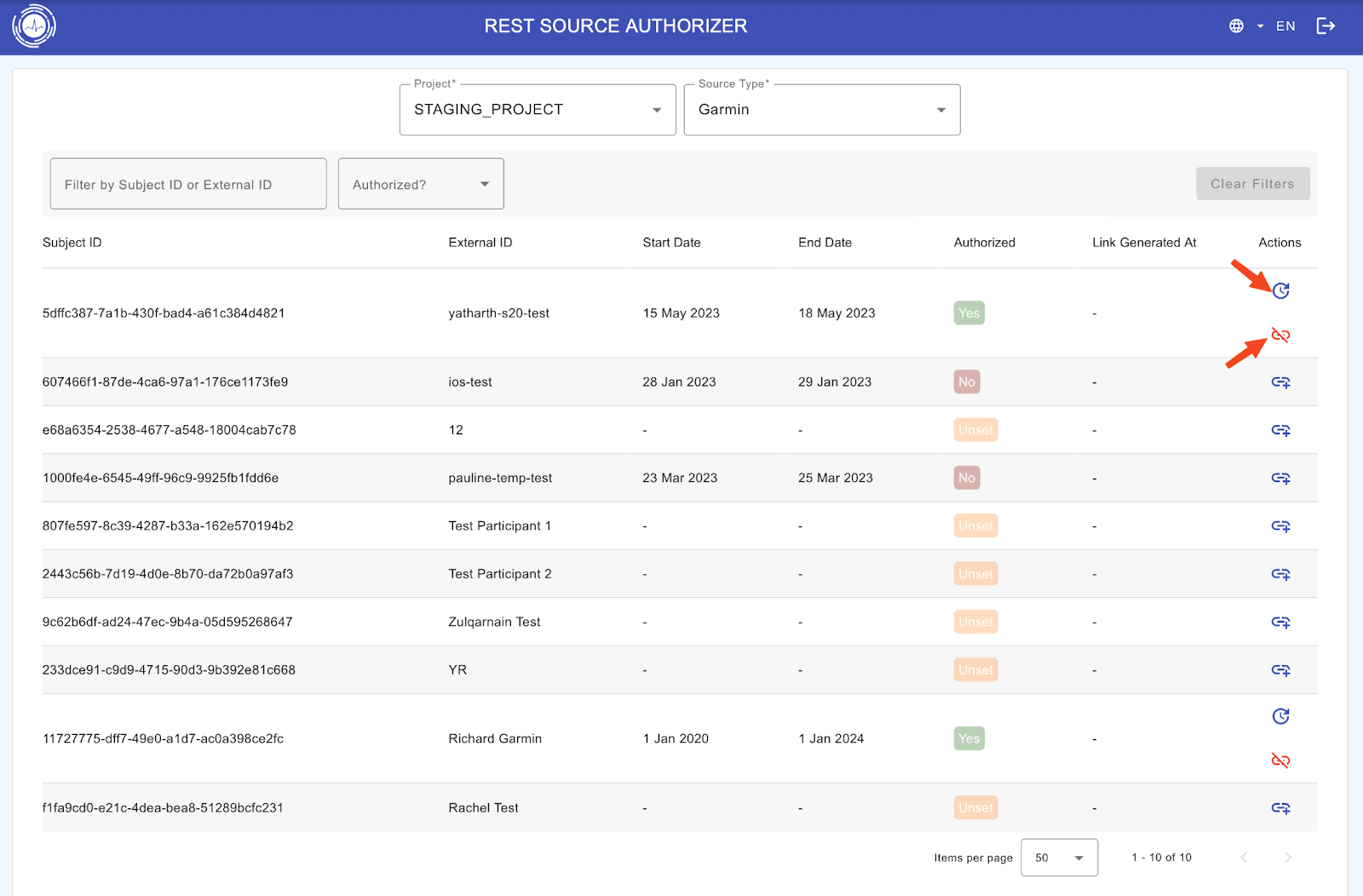1363x896 pixels.
Task: Go to the previous page of results
Action: pos(1244,858)
